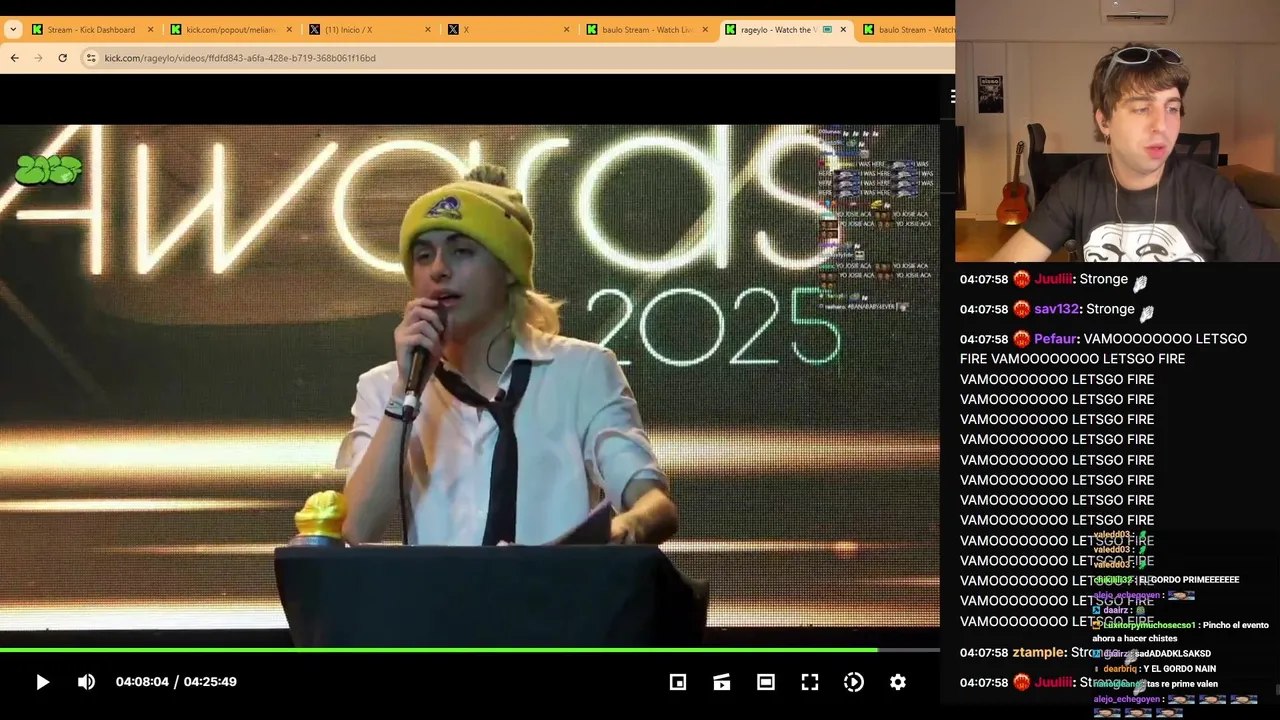Screen dimensions: 1280x720
Task: Click the 04:08:04 / 04:25:49 time display
Action: [176, 682]
